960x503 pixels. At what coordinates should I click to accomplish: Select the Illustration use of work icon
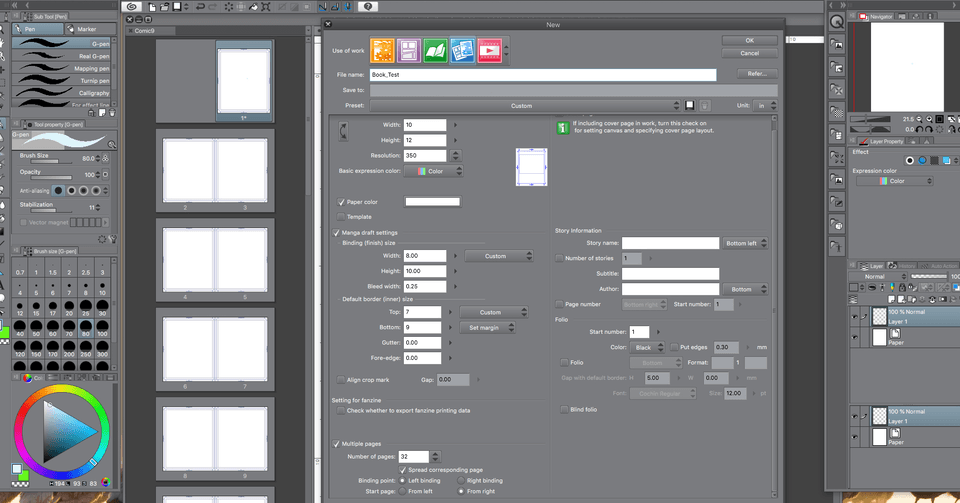[383, 49]
